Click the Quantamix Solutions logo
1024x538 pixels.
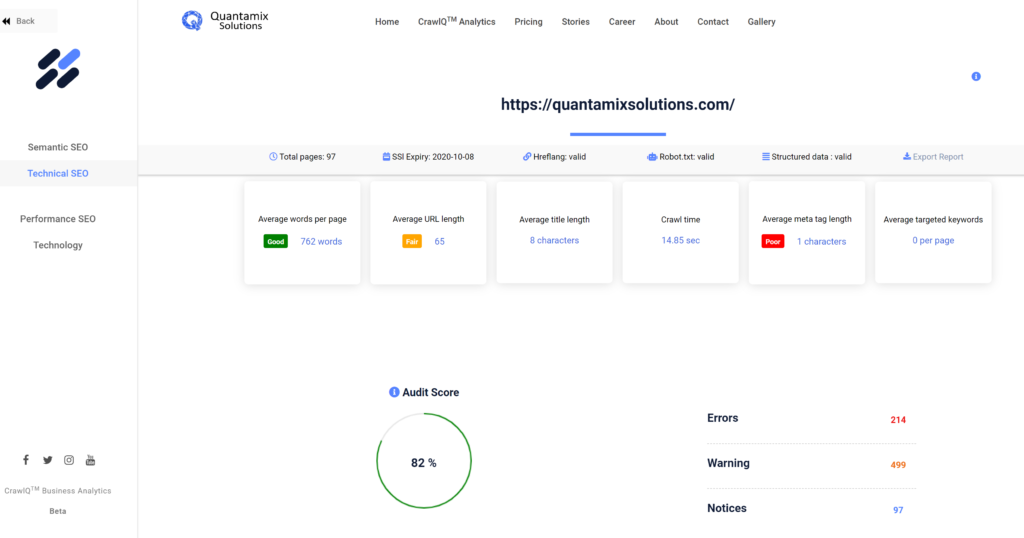click(226, 20)
